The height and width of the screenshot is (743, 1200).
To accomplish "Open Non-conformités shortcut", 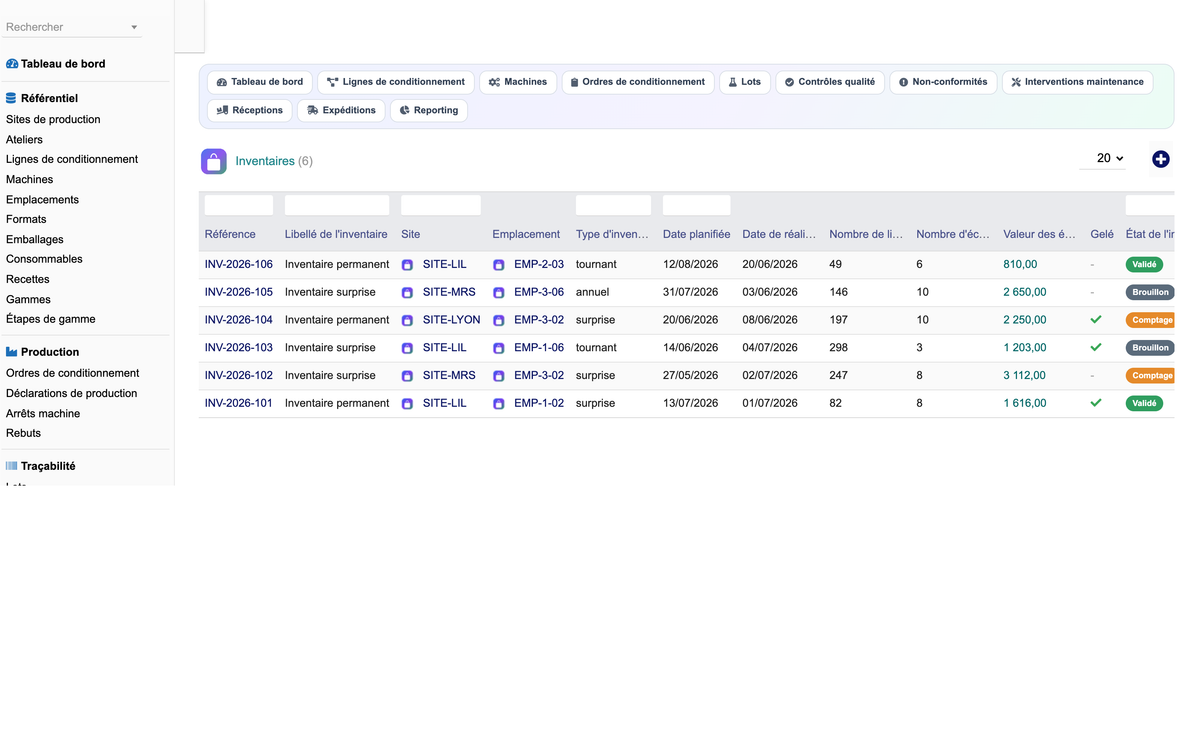I will pos(943,82).
